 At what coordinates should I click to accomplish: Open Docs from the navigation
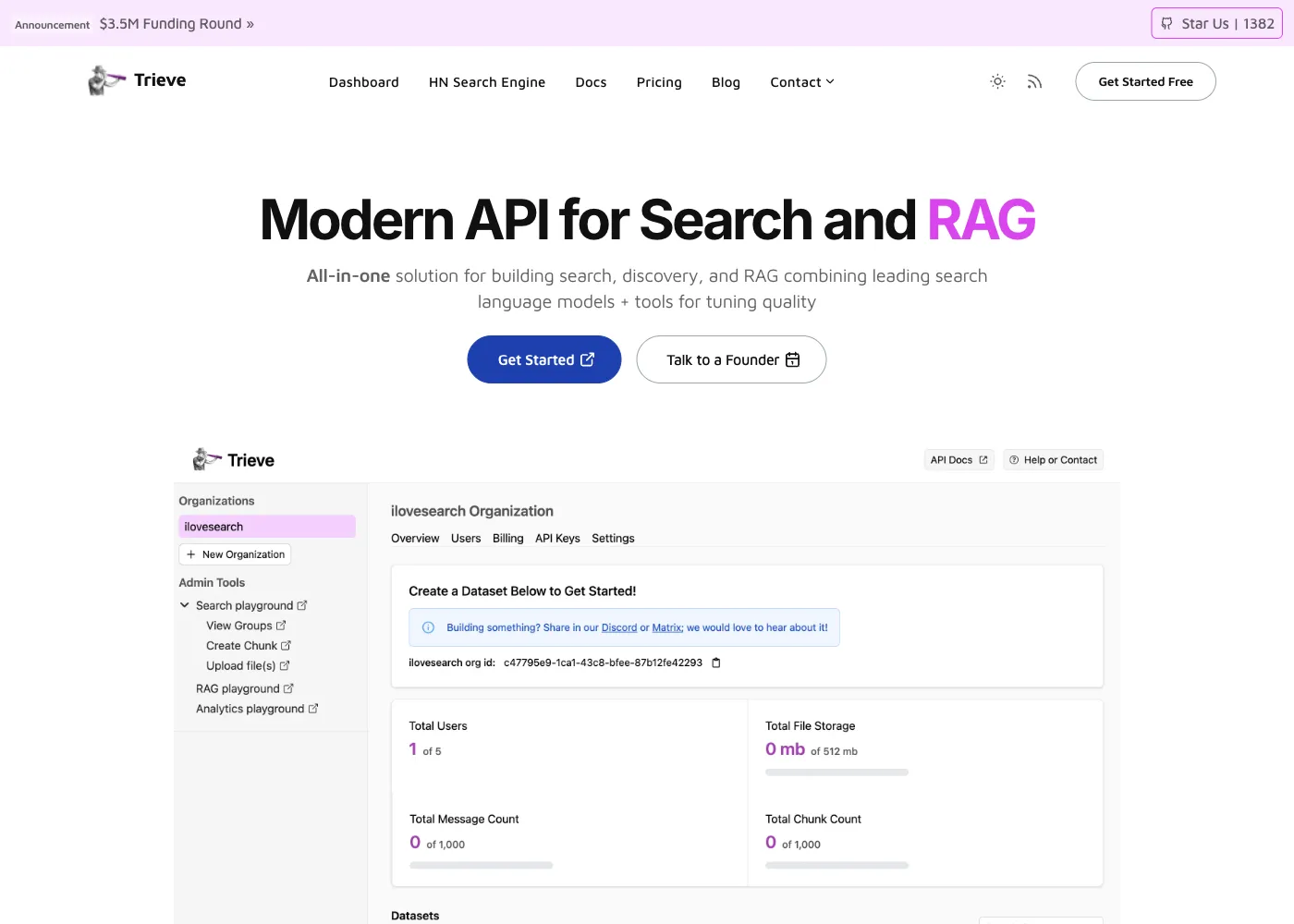591,82
